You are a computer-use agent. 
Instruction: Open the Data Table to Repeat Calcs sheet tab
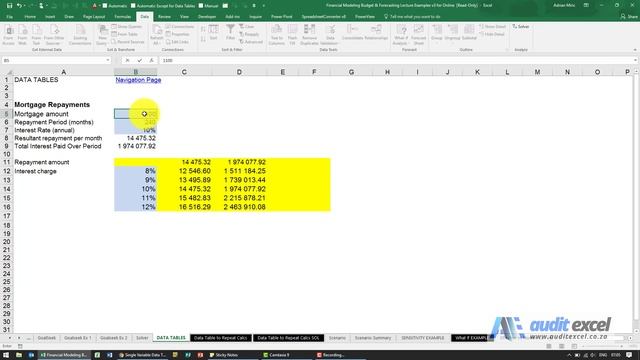(x=220, y=338)
